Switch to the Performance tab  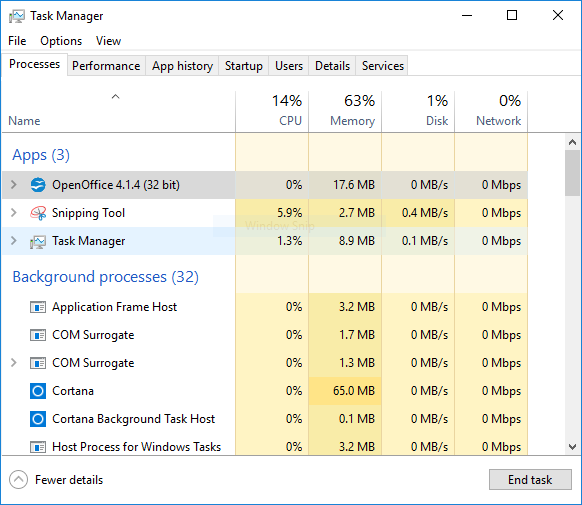point(106,66)
